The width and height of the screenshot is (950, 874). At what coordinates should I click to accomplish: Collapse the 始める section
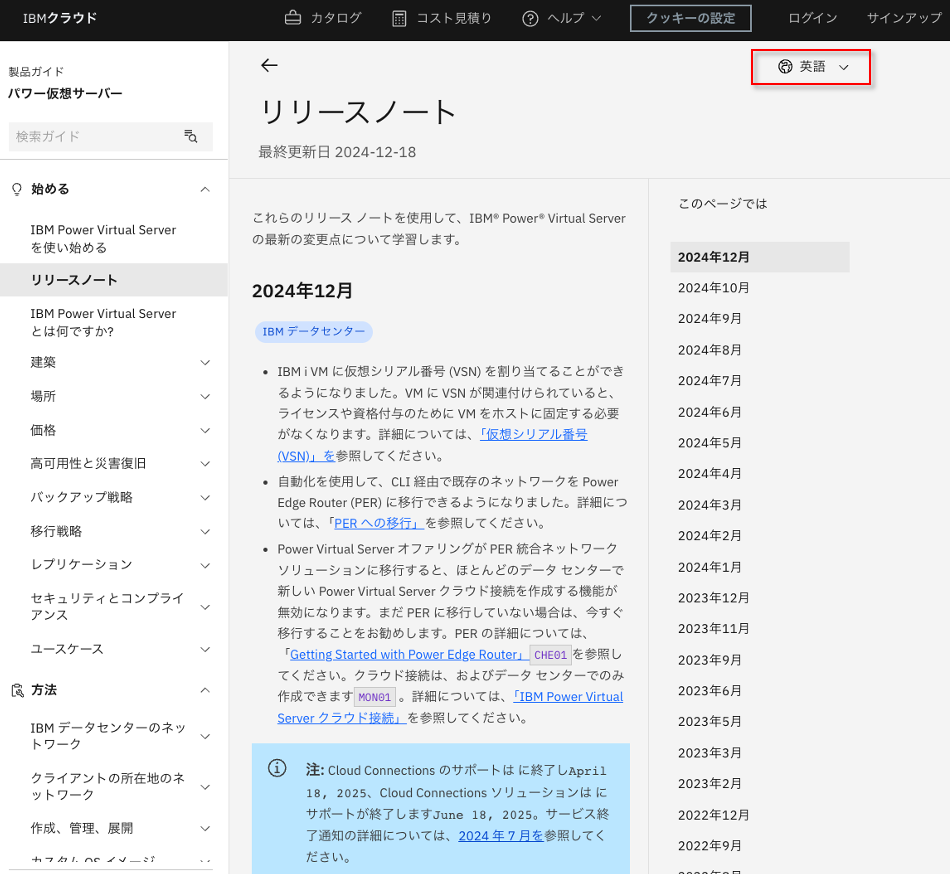point(205,190)
